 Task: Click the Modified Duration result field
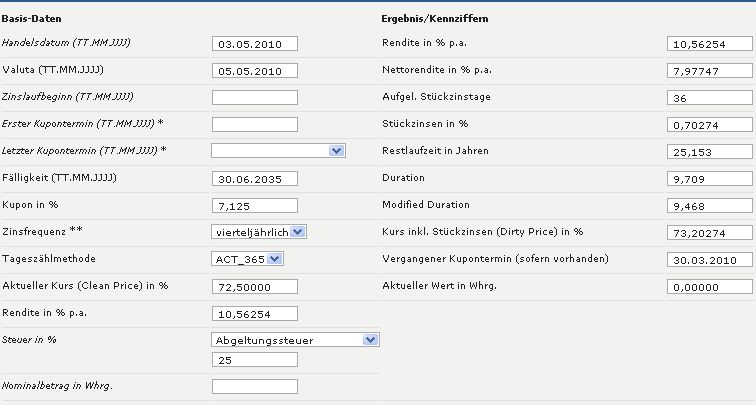[x=708, y=206]
